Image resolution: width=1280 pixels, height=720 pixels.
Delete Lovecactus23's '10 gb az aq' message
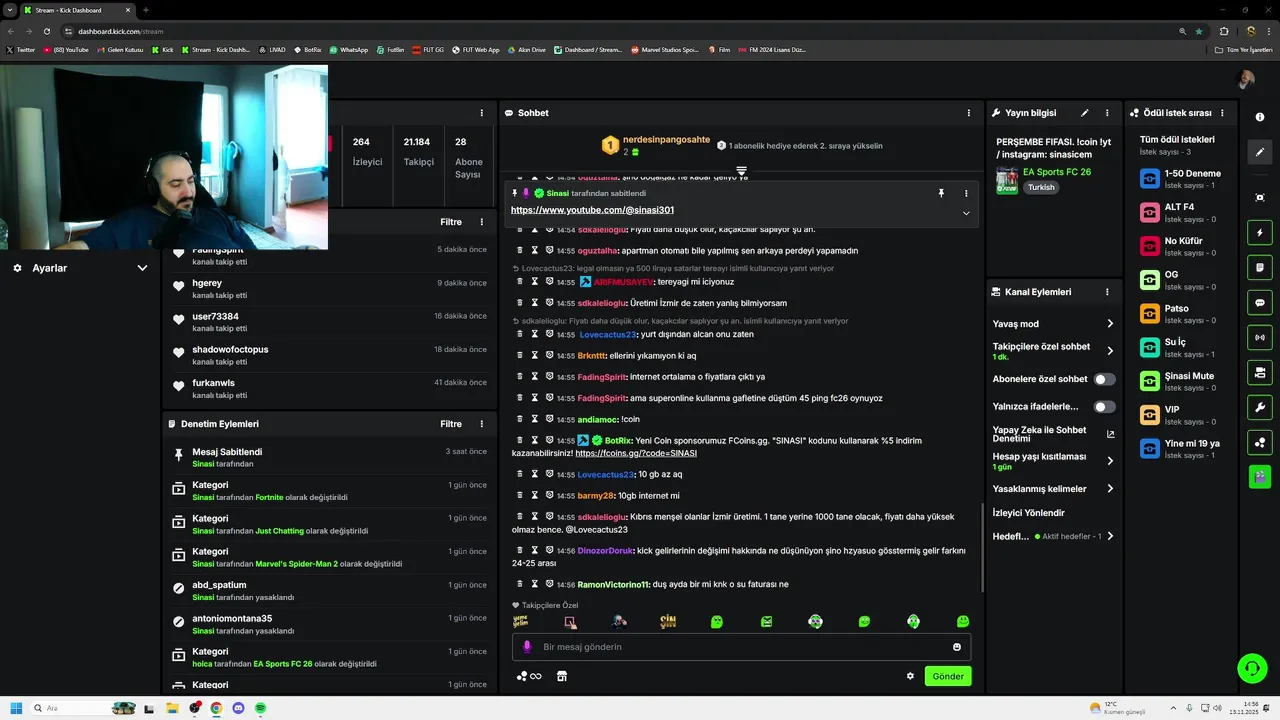click(x=520, y=474)
